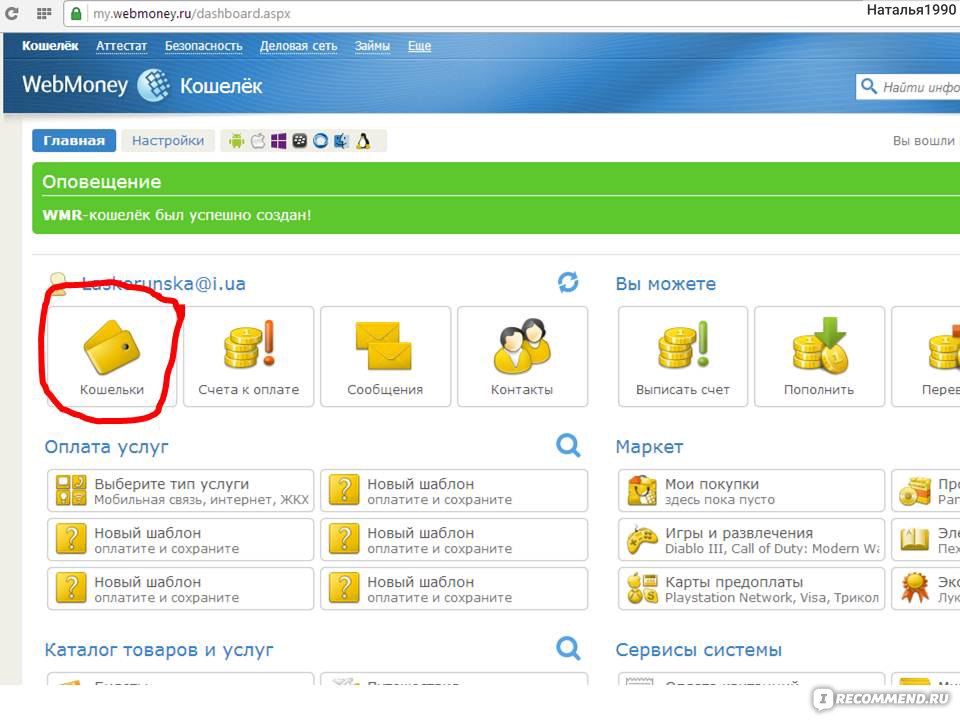Click the browser address bar URL
The height and width of the screenshot is (720, 960).
pos(192,13)
